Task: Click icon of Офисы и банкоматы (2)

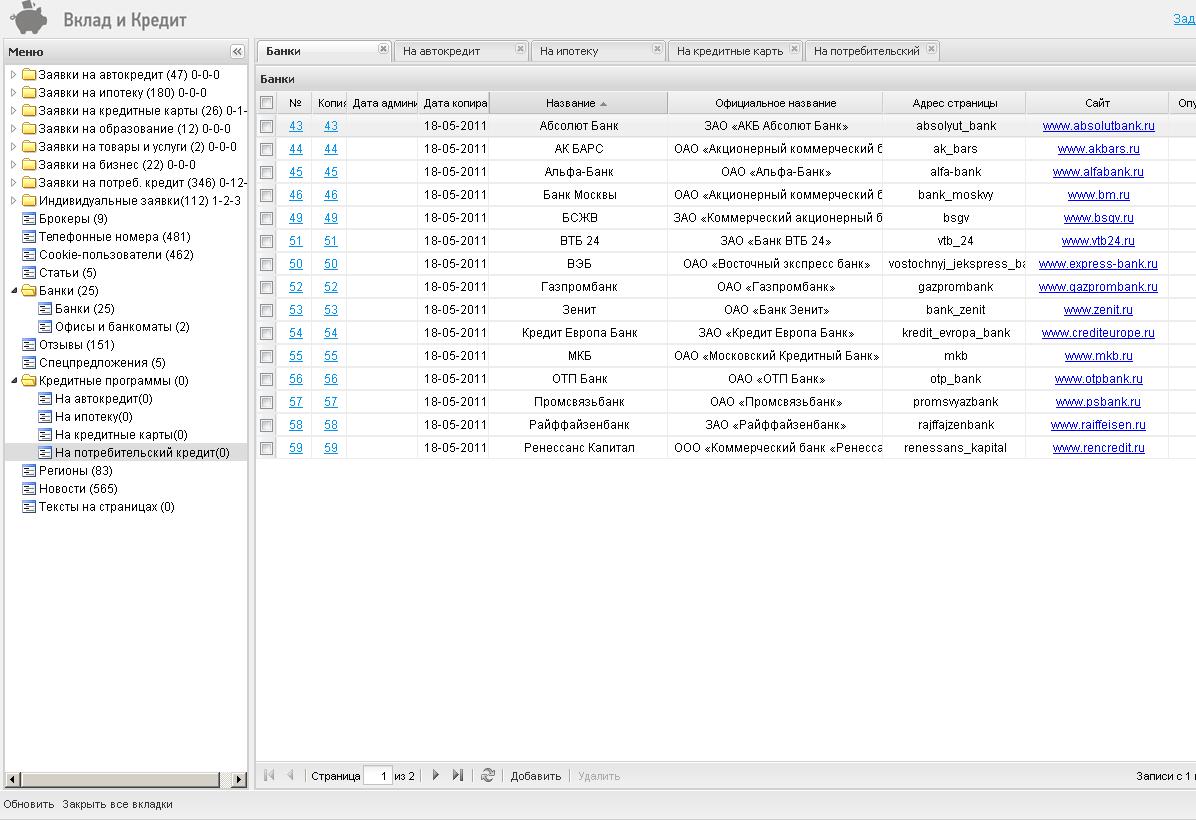Action: pos(45,326)
